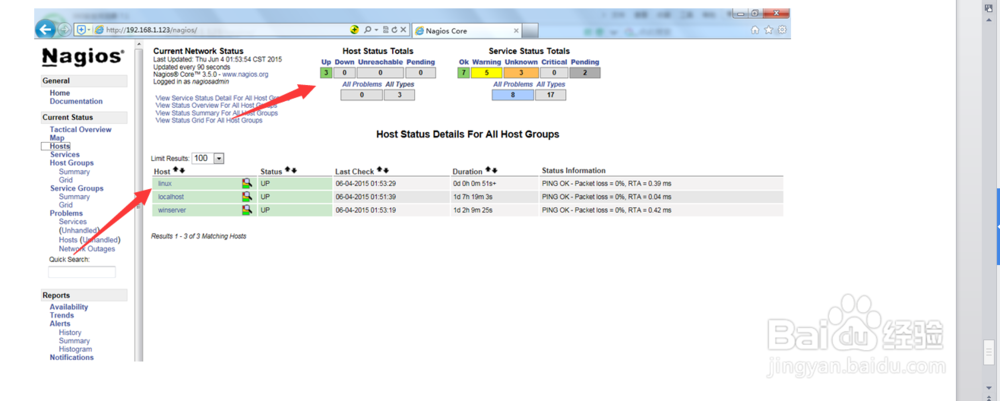
Task: Sort Status column descending arrow
Action: [x=295, y=170]
